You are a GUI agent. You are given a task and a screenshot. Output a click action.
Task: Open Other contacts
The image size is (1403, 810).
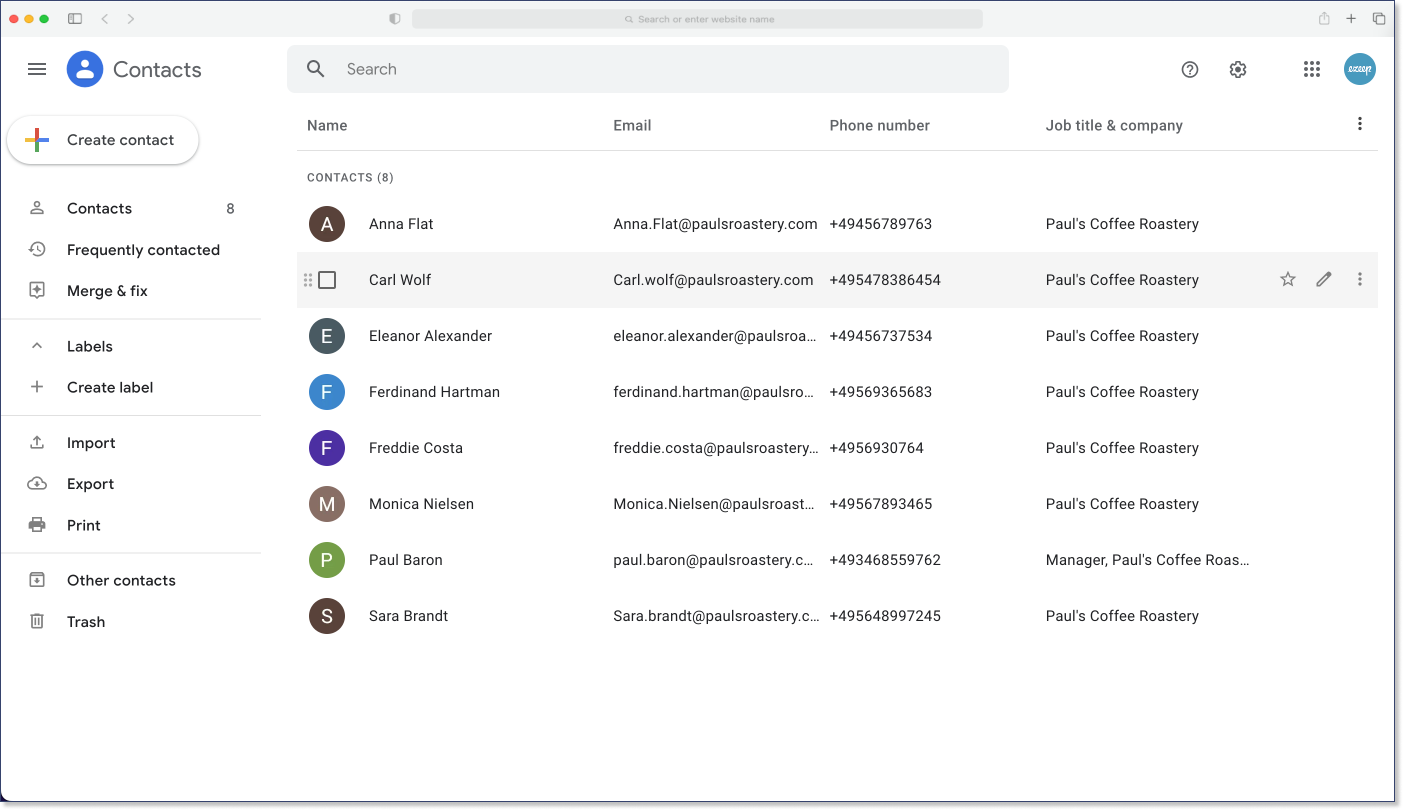point(120,580)
